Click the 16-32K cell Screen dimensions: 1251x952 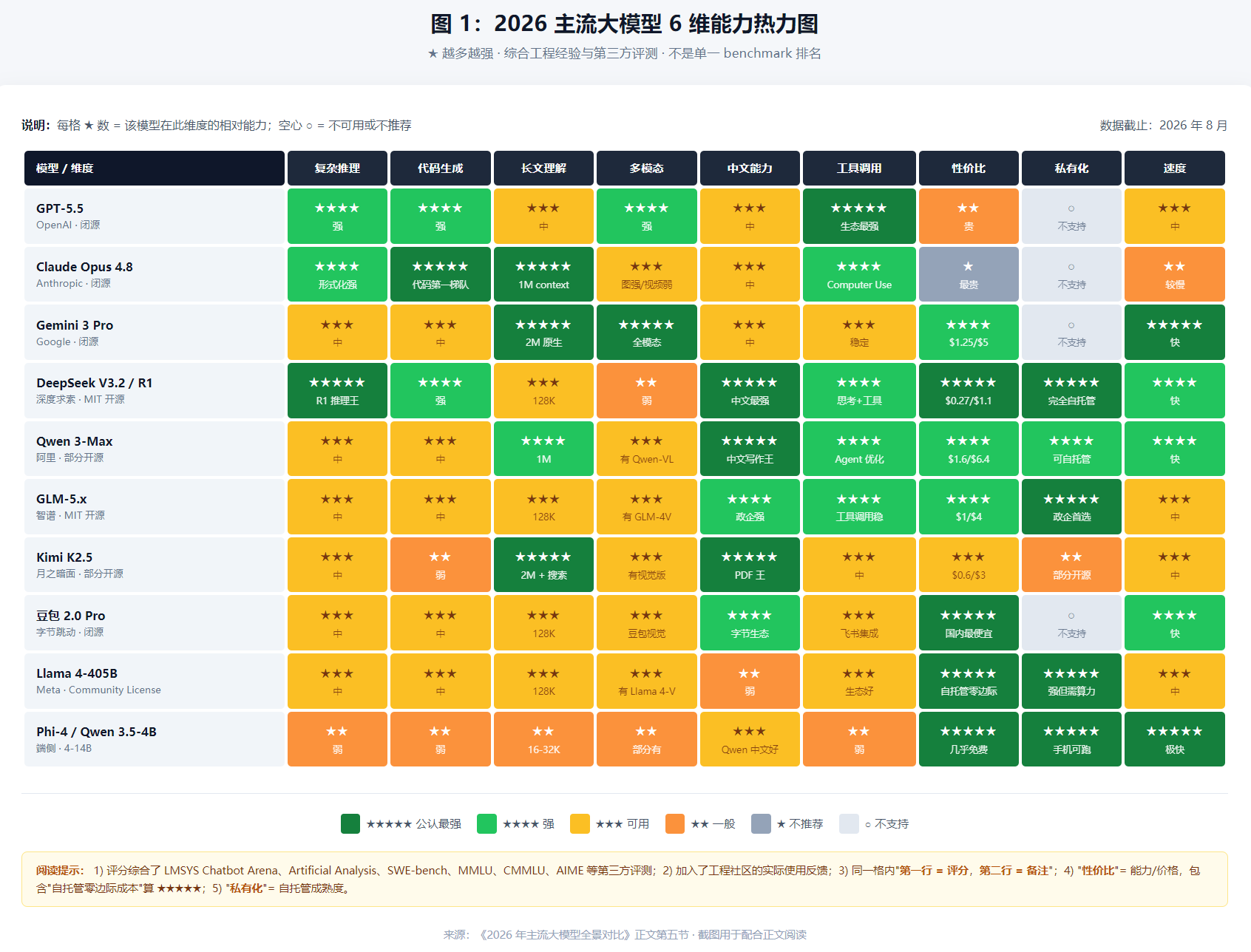pyautogui.click(x=543, y=739)
